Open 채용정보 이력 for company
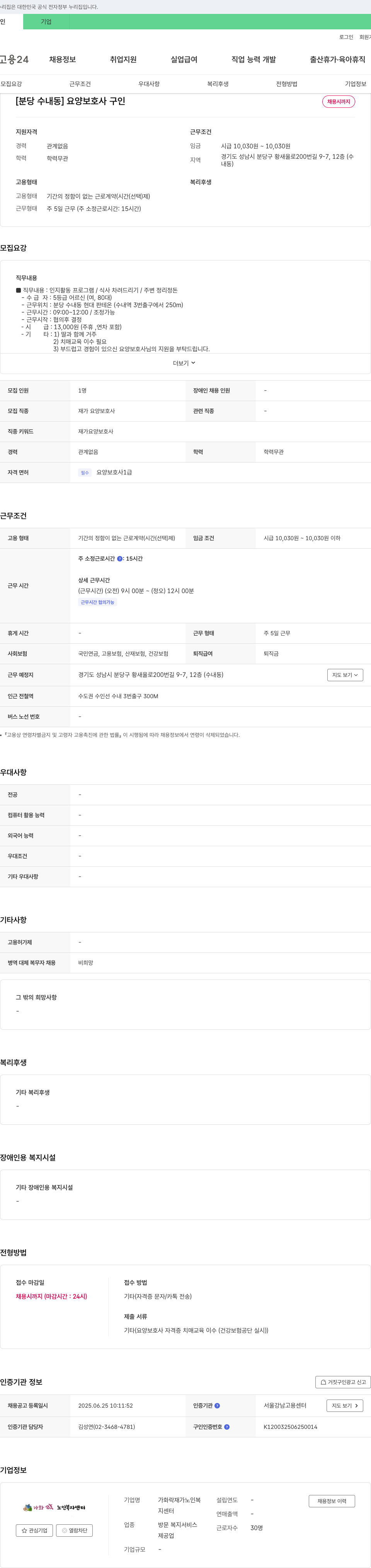This screenshot has width=371, height=1568. [332, 1501]
